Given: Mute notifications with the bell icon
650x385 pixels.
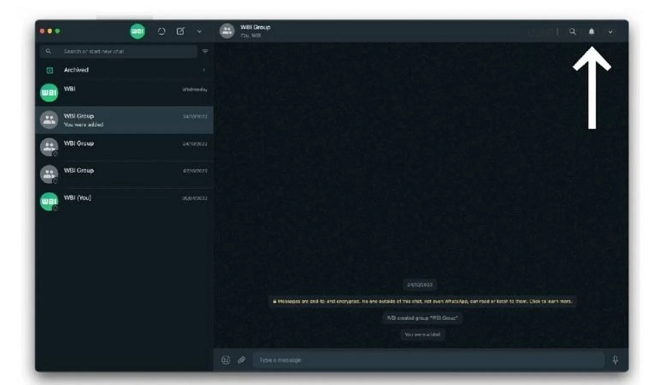Looking at the screenshot, I should 592,31.
